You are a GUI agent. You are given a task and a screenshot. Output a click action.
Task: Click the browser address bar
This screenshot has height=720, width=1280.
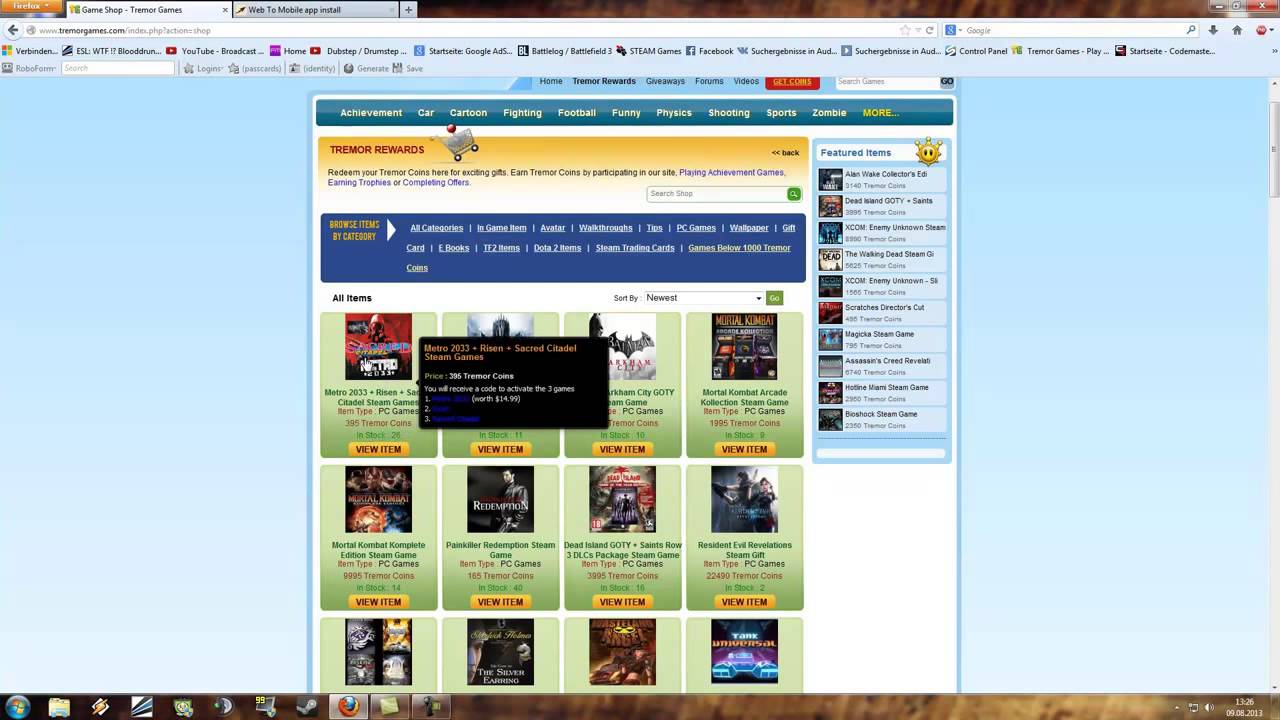click(460, 30)
